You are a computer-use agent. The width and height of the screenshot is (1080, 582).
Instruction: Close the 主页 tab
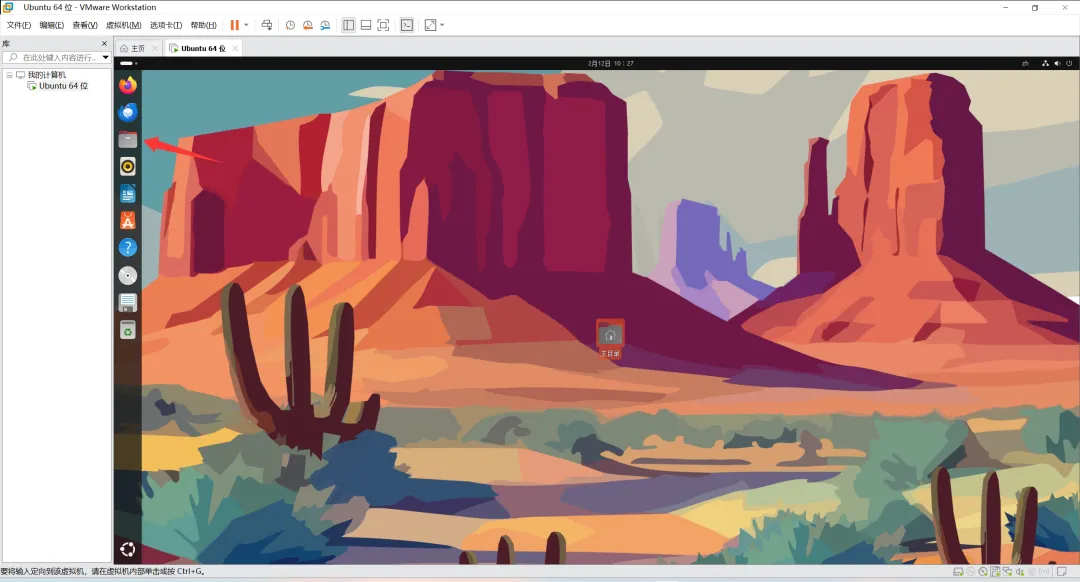point(154,48)
